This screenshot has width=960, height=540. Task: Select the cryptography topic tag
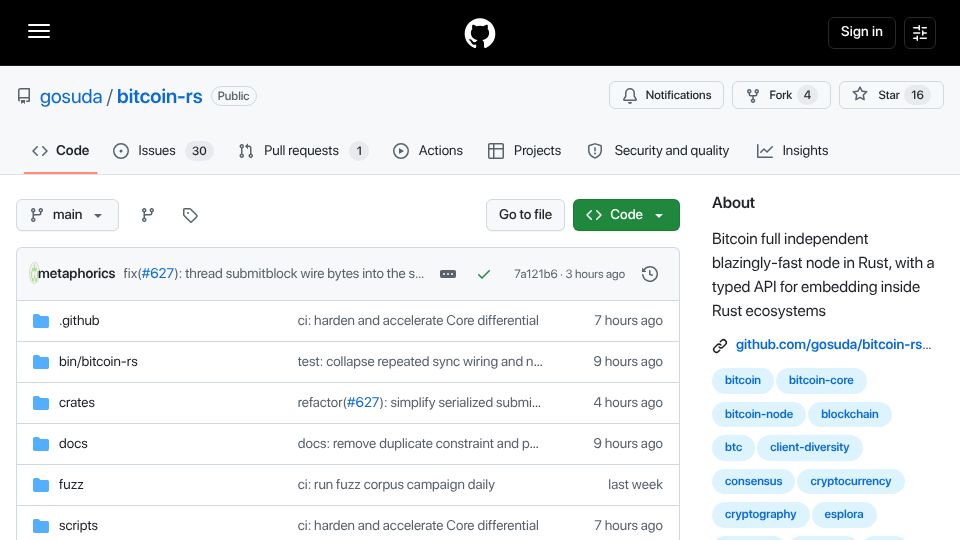coord(760,515)
